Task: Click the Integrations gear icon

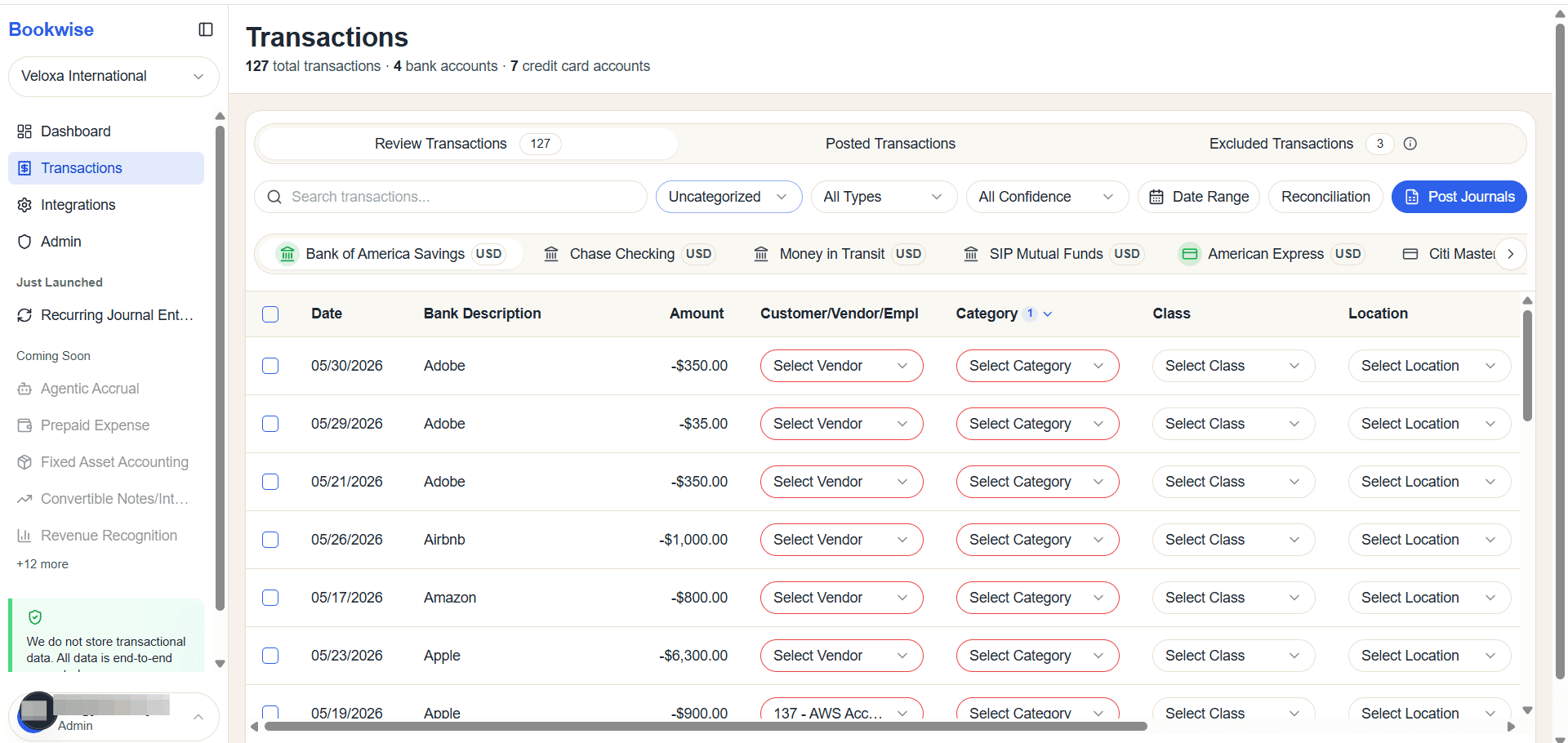Action: click(24, 205)
